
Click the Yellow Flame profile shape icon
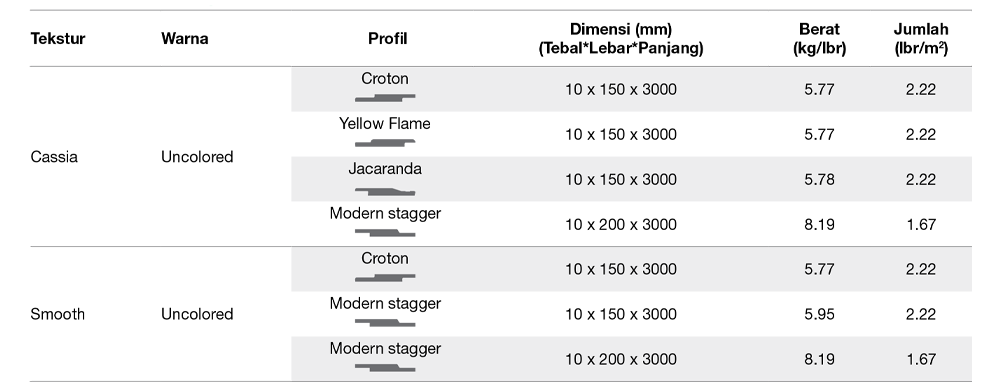click(x=385, y=143)
